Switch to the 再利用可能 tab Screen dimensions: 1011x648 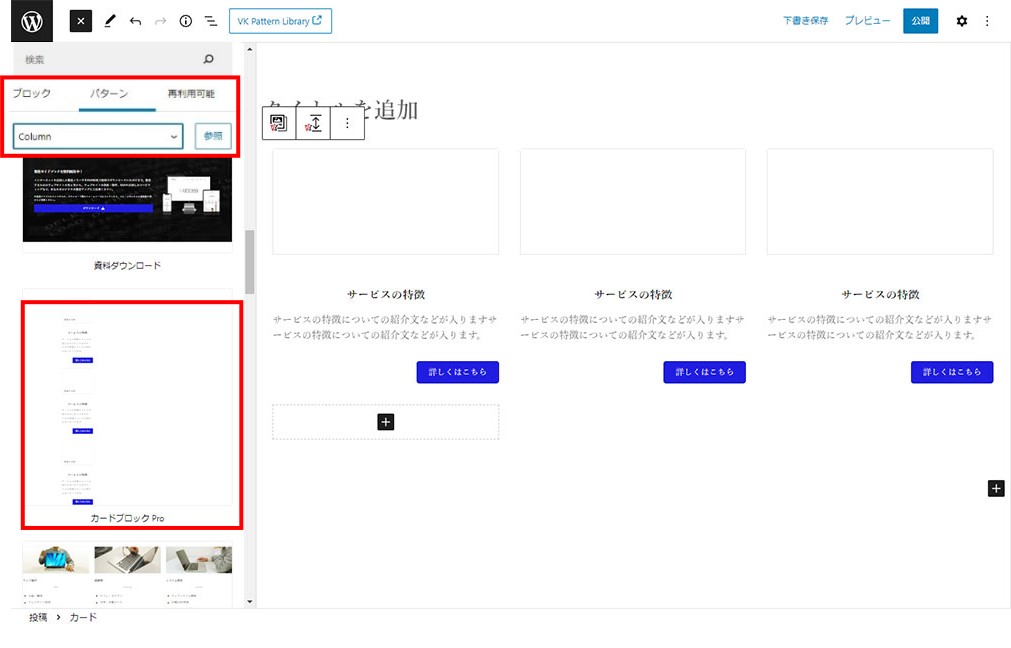click(190, 94)
